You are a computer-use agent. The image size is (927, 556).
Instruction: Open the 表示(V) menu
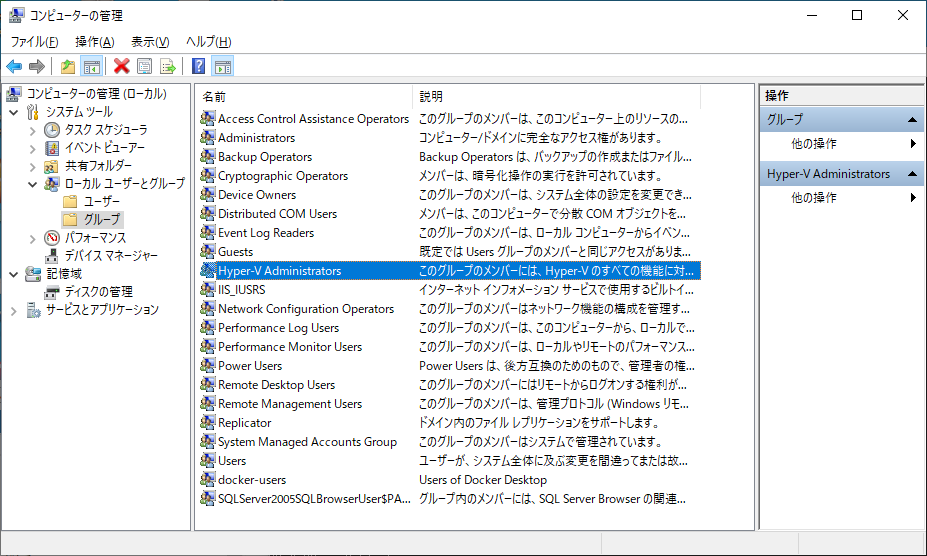(150, 42)
